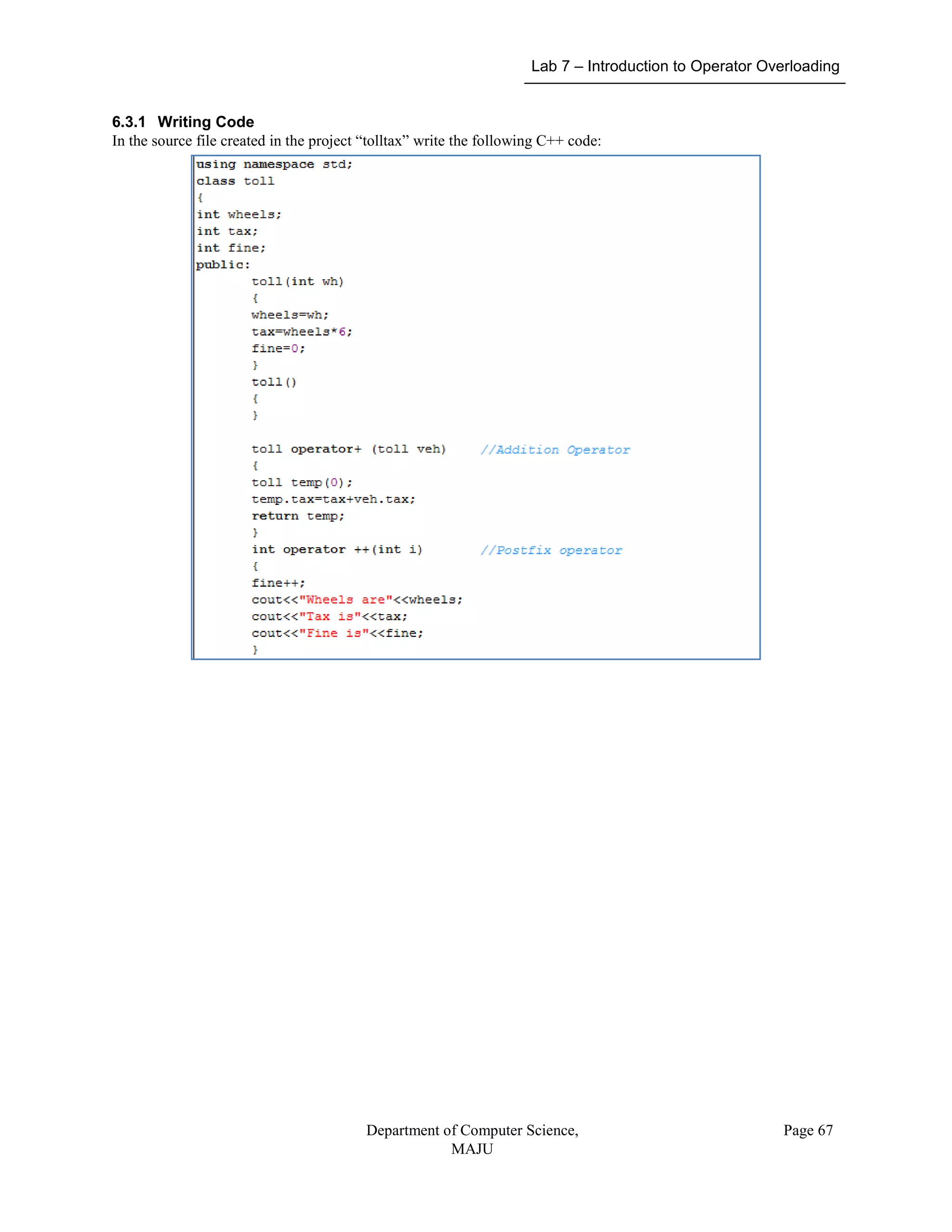The width and height of the screenshot is (952, 1232).
Task: Click the statement 'tax=wheels*6;'
Action: (302, 331)
